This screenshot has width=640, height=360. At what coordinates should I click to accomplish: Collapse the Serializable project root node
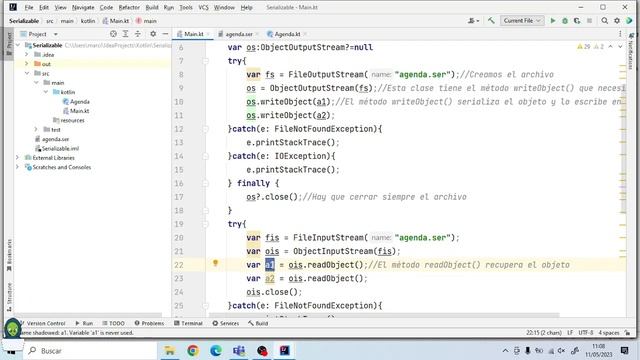[18, 45]
